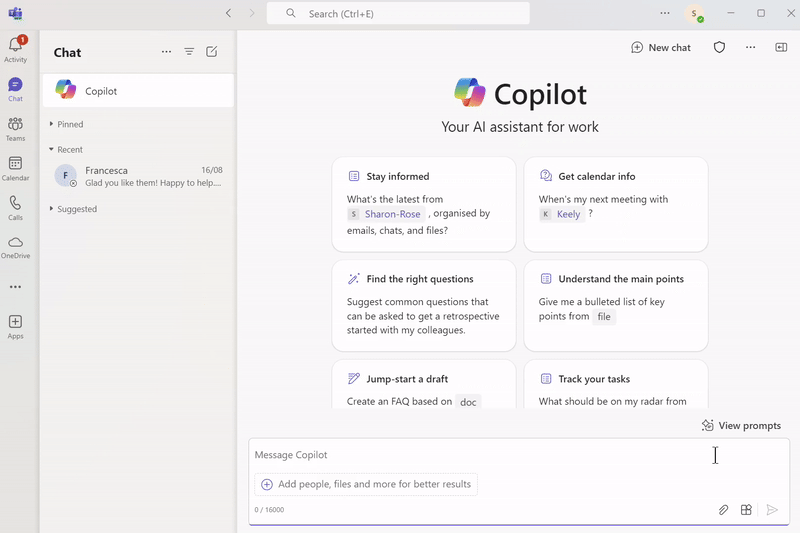800x533 pixels.
Task: Attach a file with paperclip icon
Action: click(x=723, y=510)
